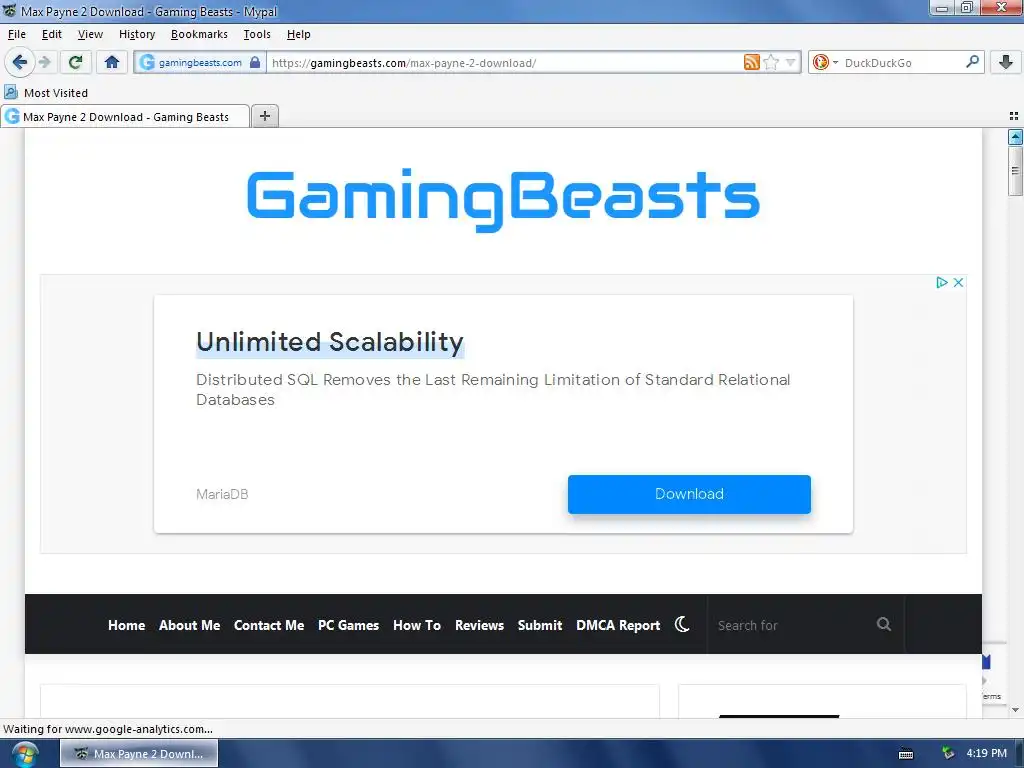Click the address bar URL
Viewport: 1024px width, 768px height.
coord(404,63)
